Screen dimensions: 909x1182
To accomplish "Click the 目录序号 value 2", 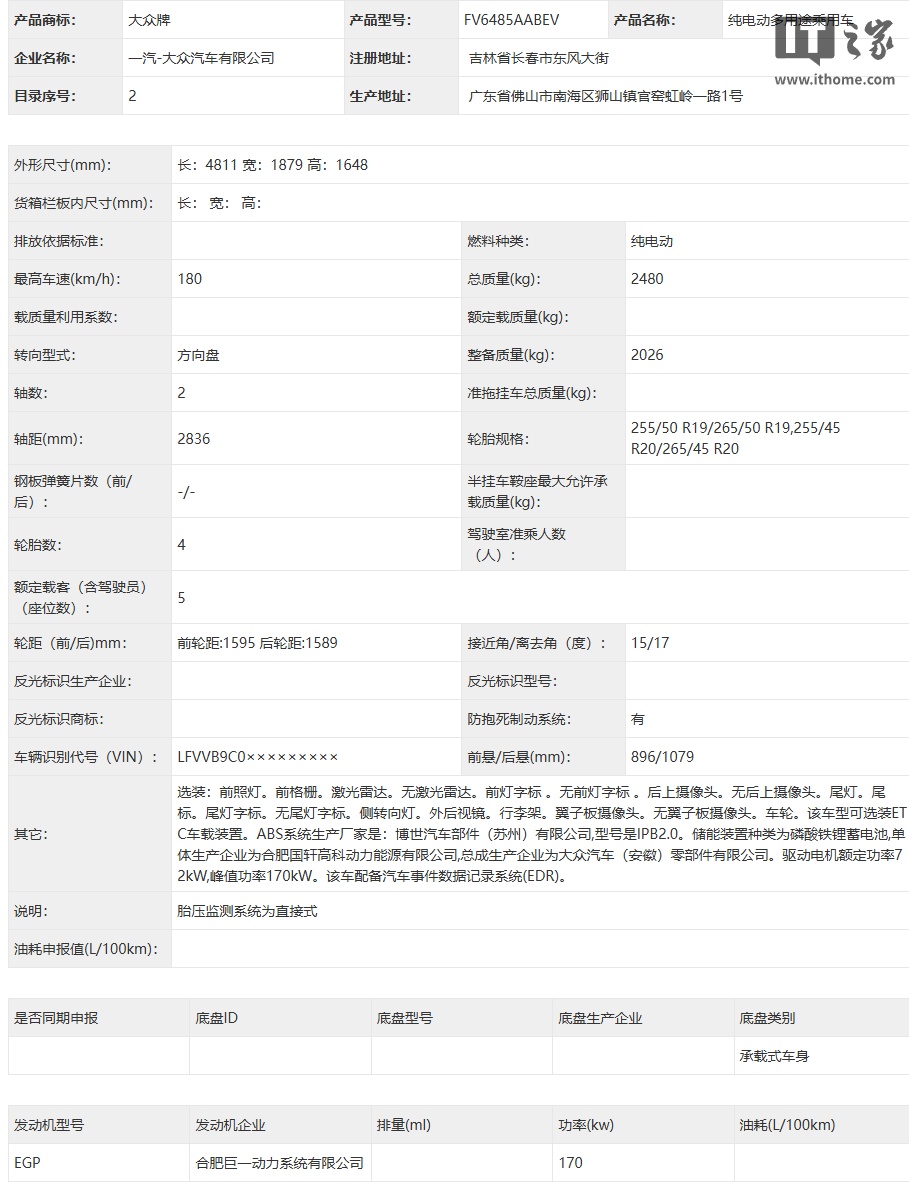I will [133, 96].
